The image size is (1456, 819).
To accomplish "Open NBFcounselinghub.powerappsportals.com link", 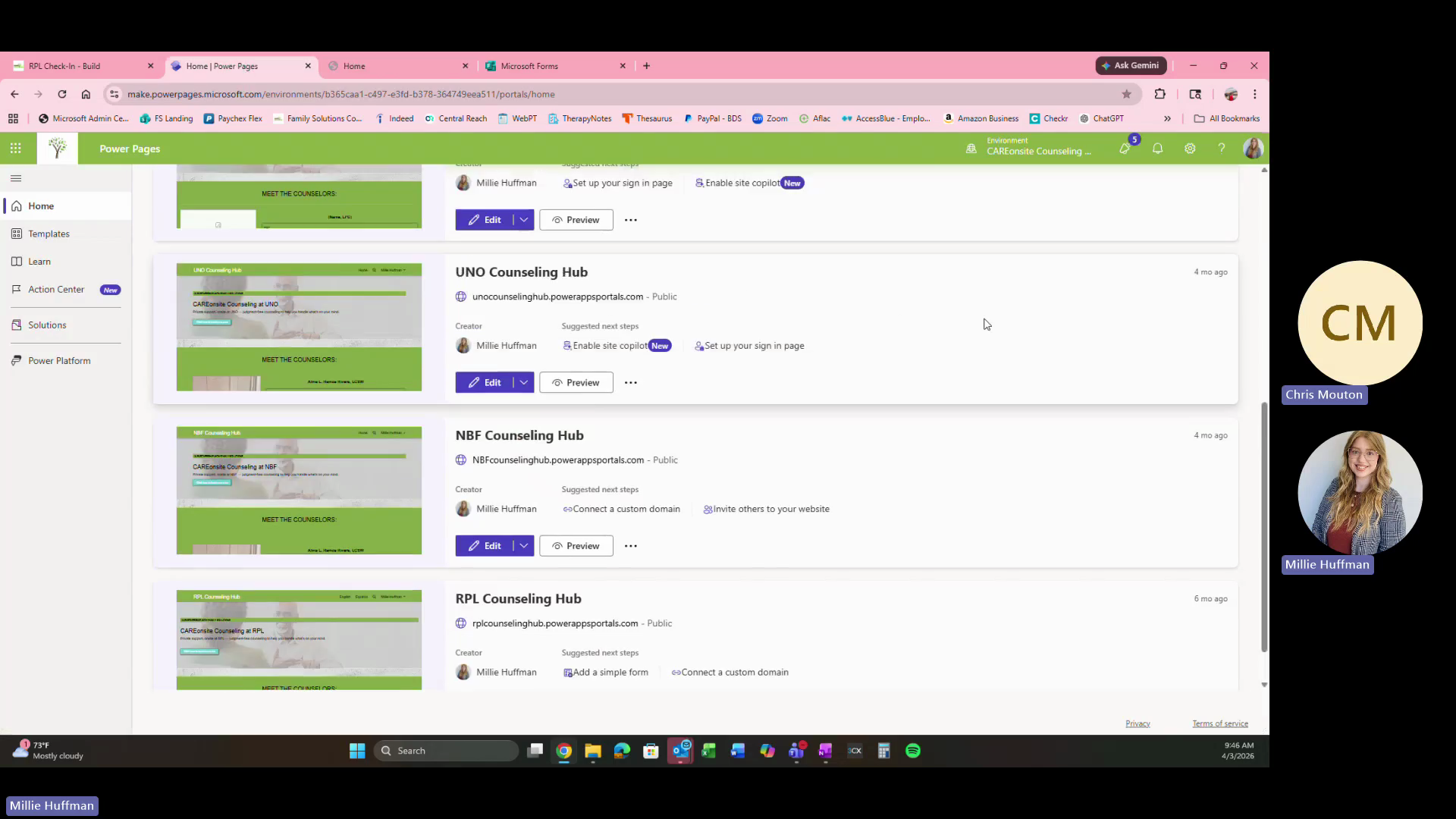I will pos(558,460).
